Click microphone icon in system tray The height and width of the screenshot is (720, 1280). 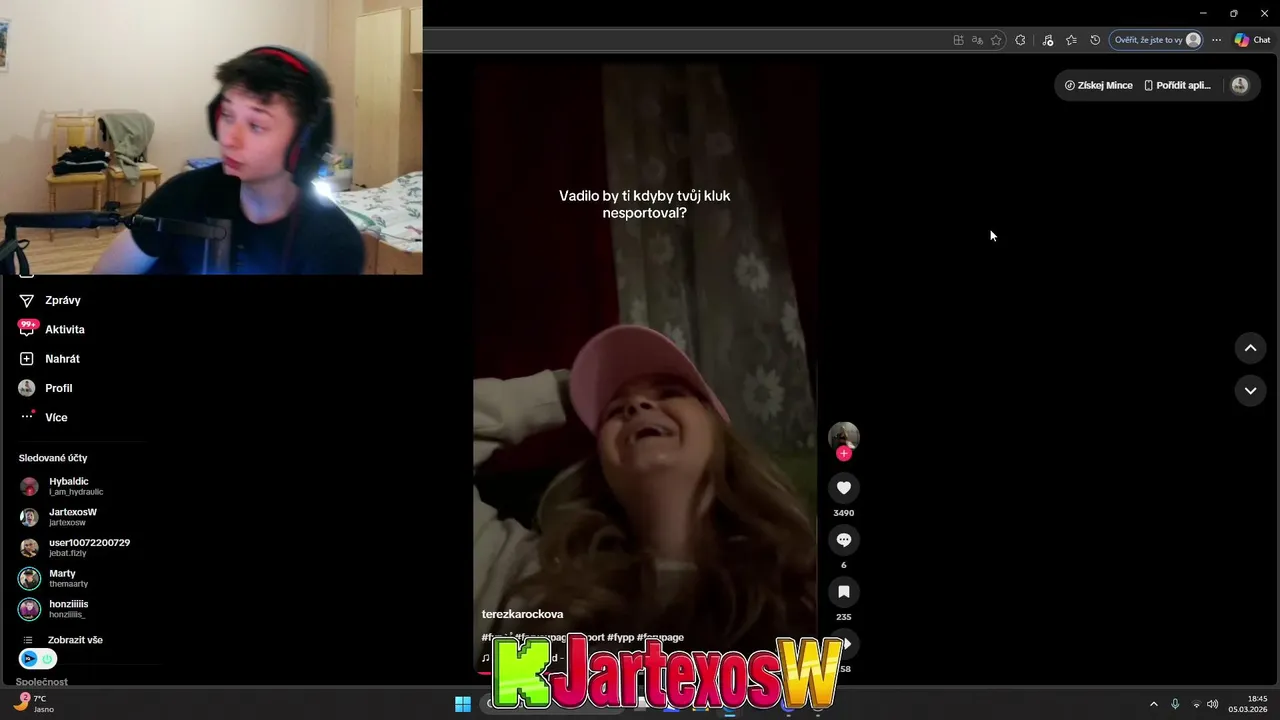coord(1175,704)
